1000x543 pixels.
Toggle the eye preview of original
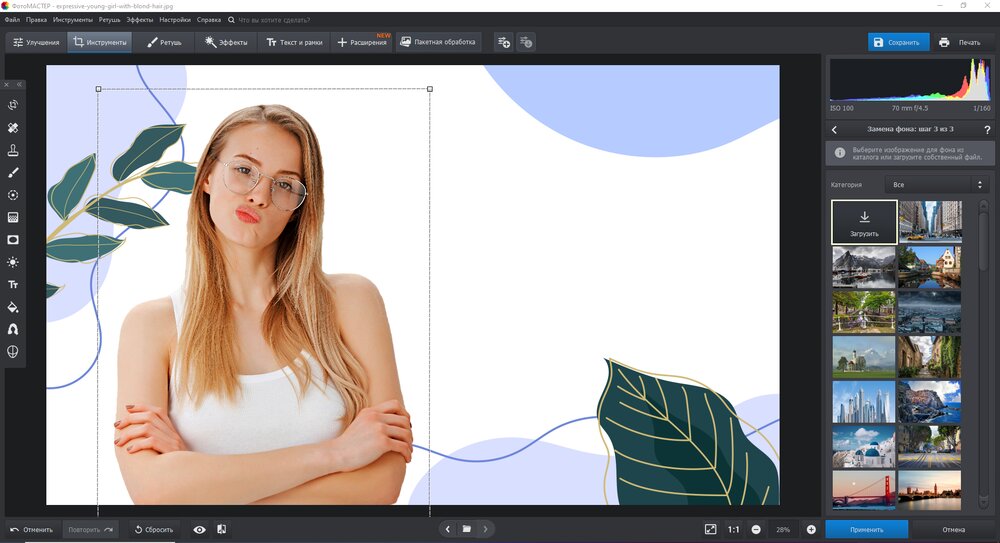[x=200, y=530]
